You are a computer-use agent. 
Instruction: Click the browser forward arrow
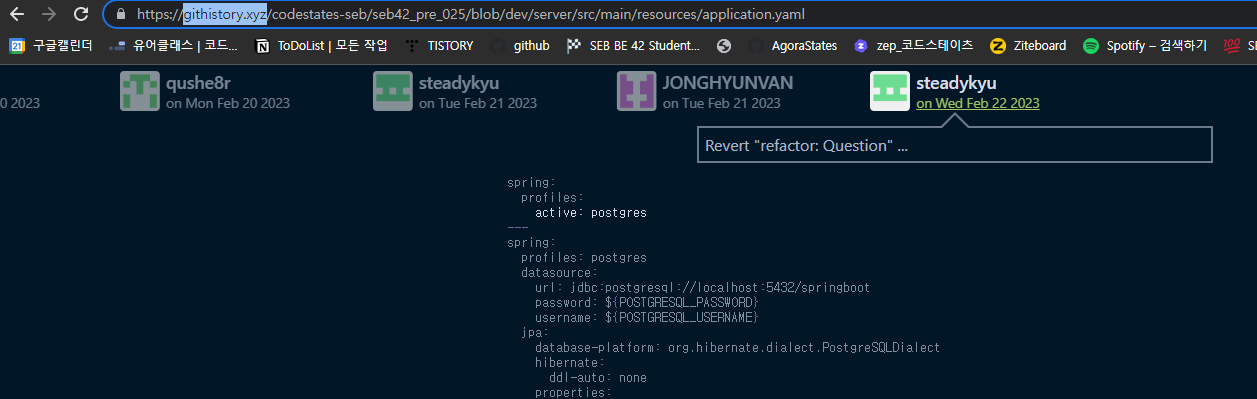[x=48, y=15]
